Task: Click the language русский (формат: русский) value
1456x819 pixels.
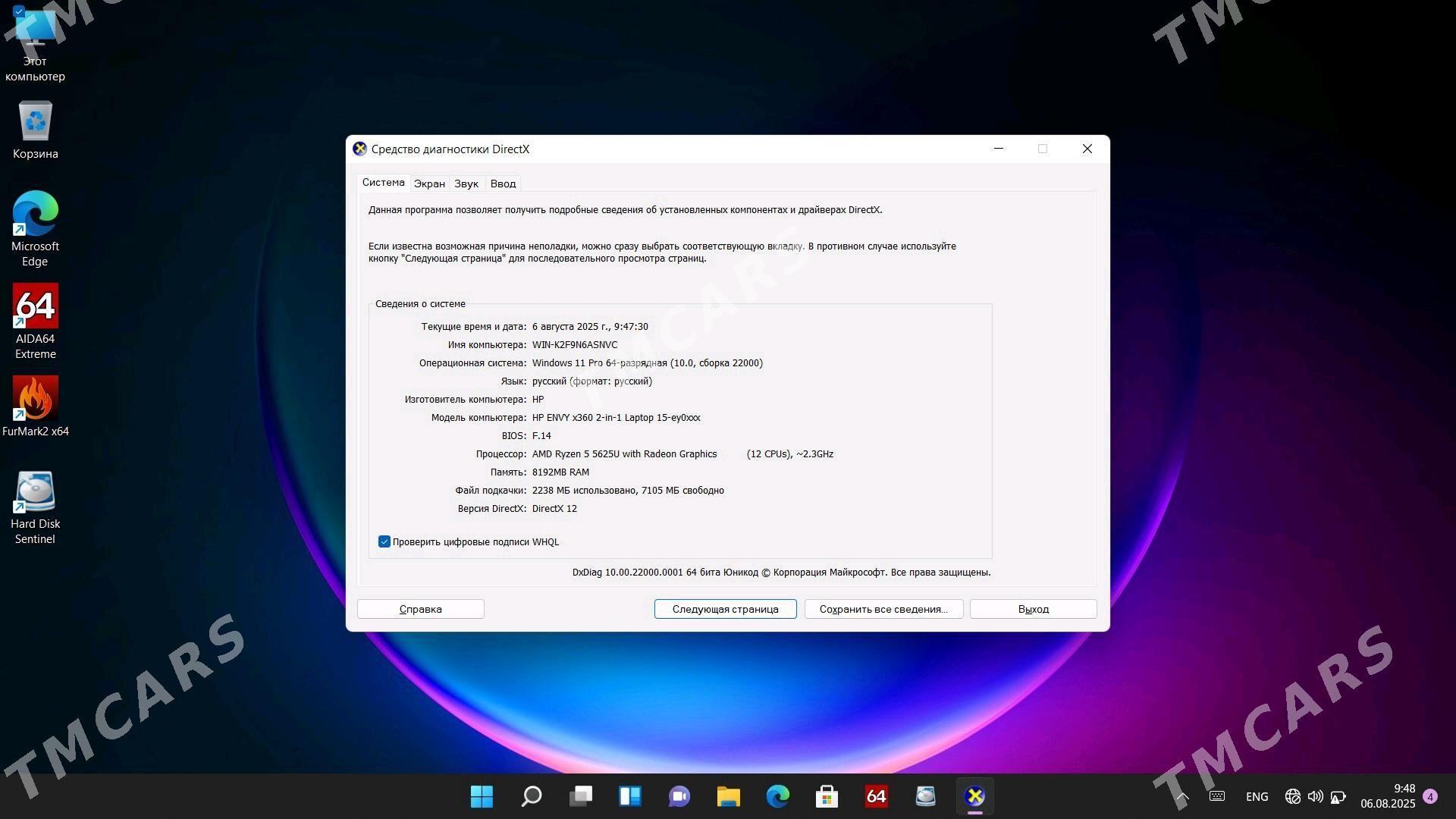Action: click(x=592, y=381)
